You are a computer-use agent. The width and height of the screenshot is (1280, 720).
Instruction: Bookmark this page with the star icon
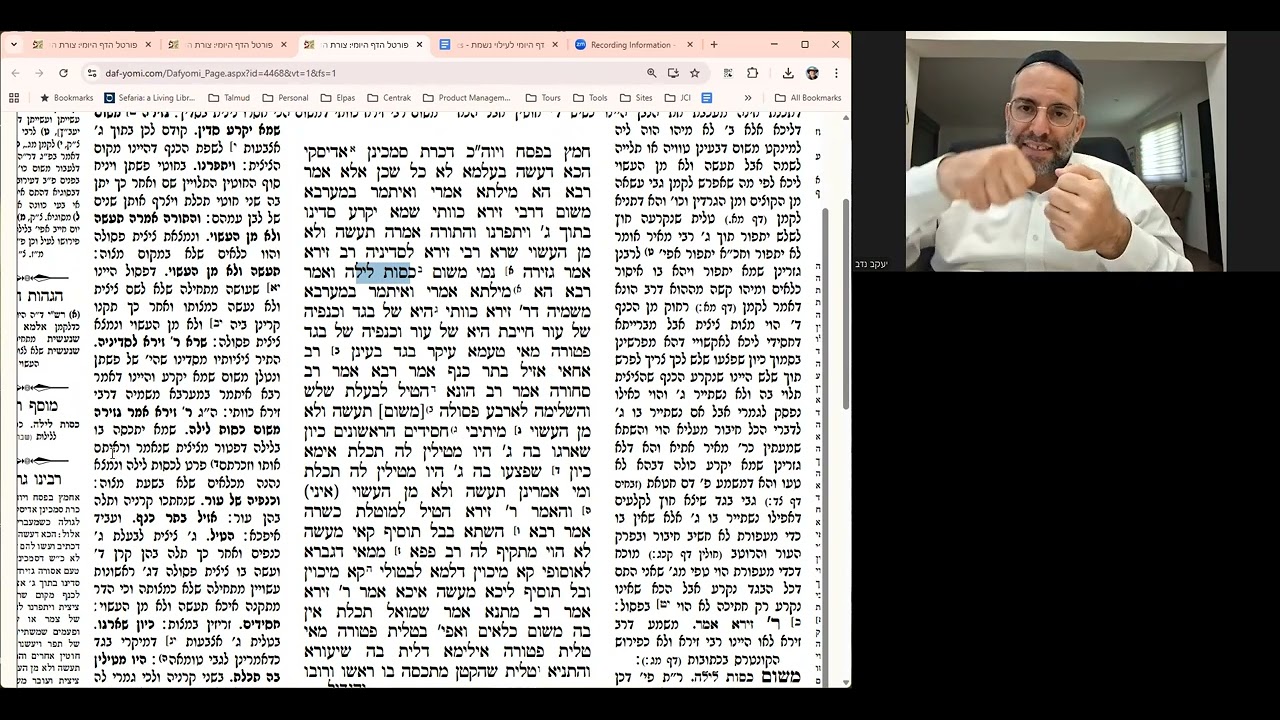[694, 73]
